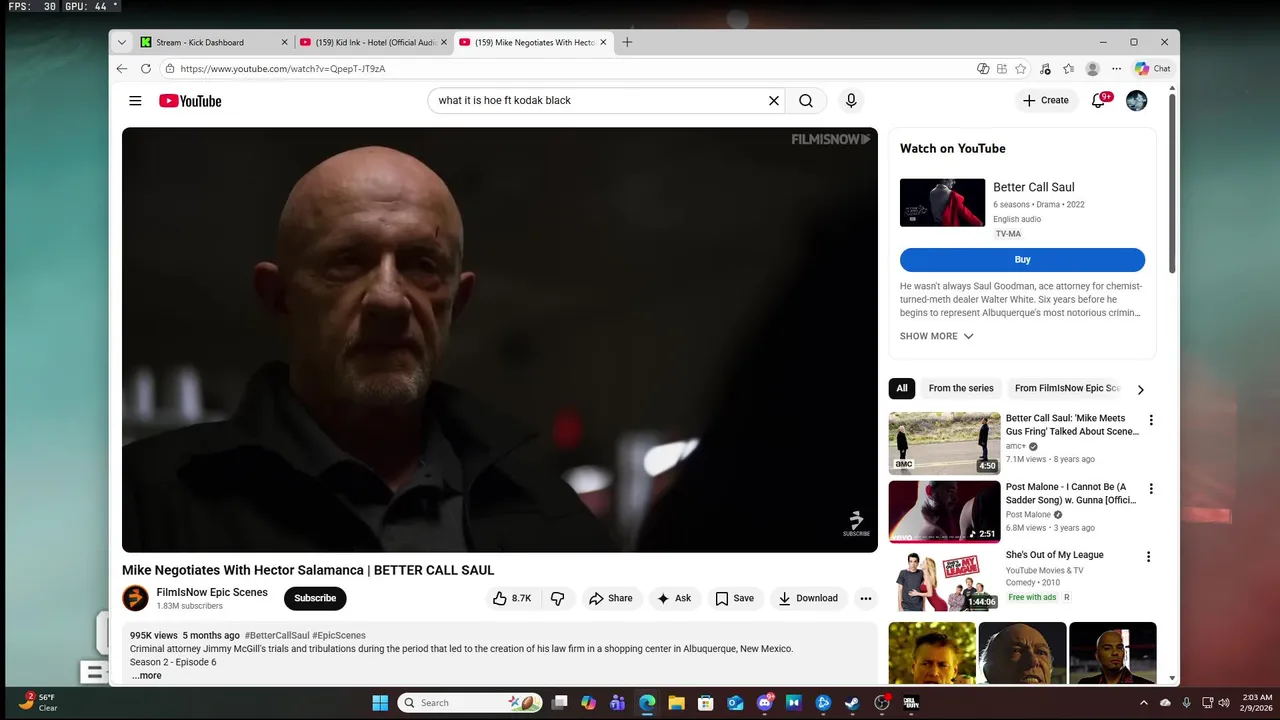Viewport: 1280px width, 720px height.
Task: Select the From FilmIsNow Epic Scenes chip
Action: pos(1068,388)
